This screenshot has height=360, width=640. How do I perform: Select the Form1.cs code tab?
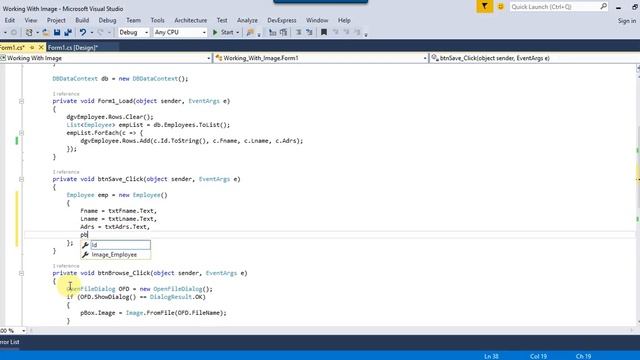point(12,47)
